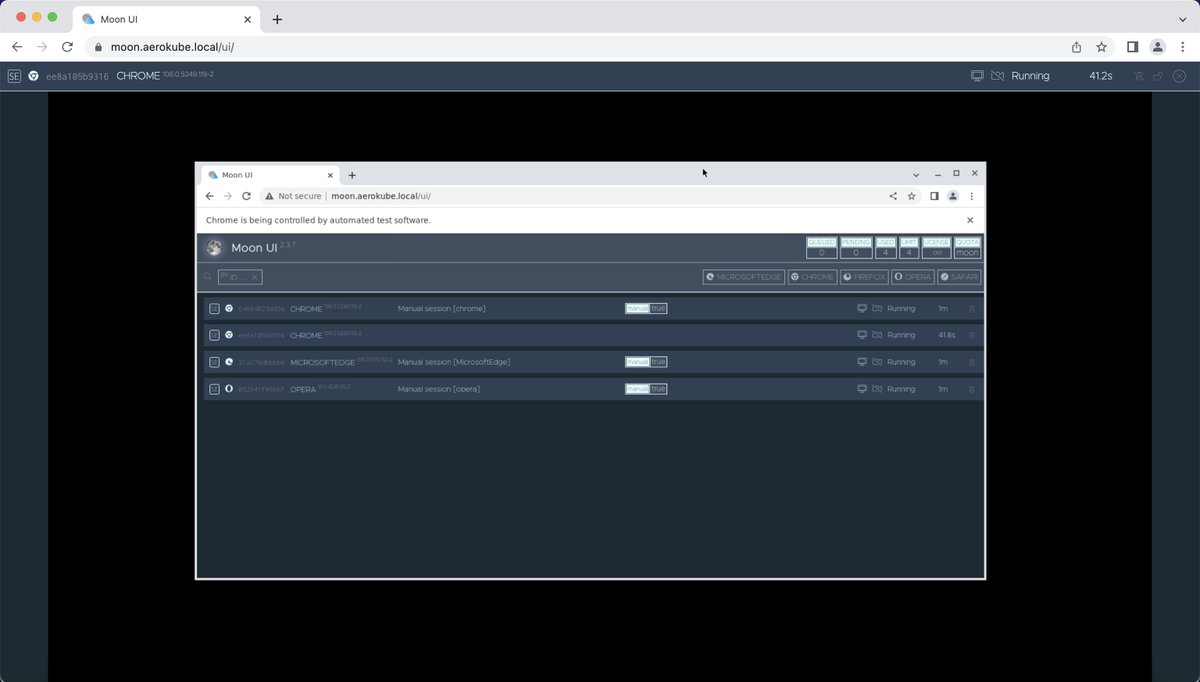Viewport: 1200px width, 682px height.
Task: Select the Moon UI tab in the nested browser
Action: click(x=270, y=175)
